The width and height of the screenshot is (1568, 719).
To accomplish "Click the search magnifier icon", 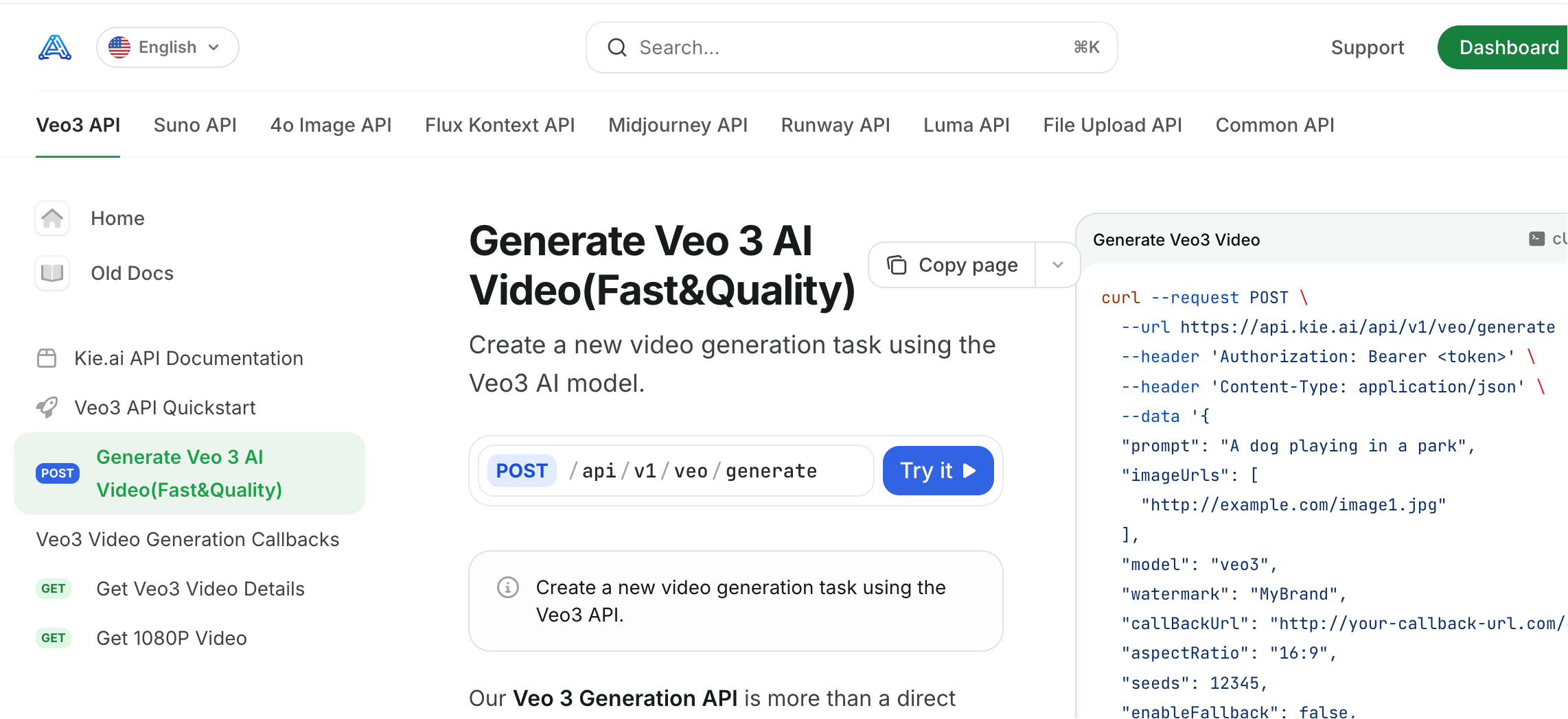I will 617,47.
